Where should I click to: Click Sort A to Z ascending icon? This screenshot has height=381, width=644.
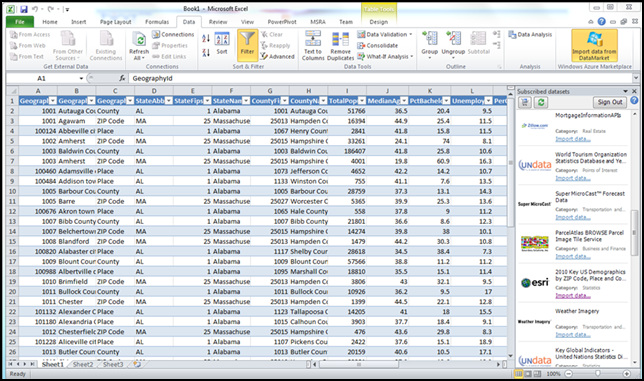(206, 39)
